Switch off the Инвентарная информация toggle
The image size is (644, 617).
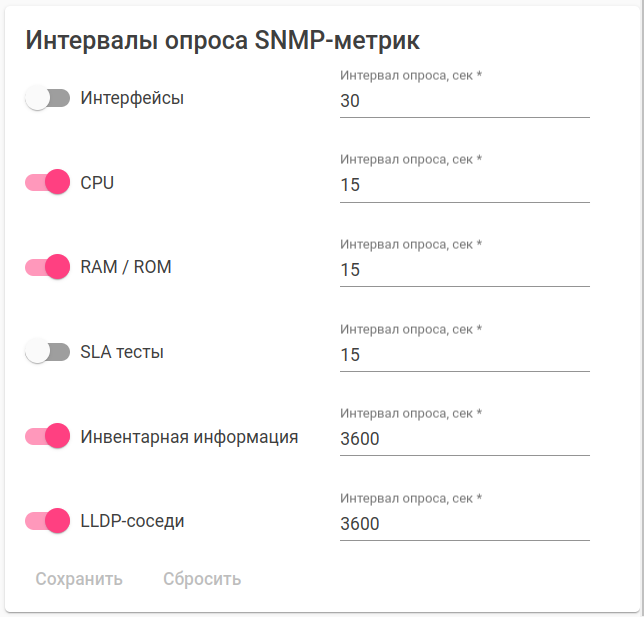point(47,436)
